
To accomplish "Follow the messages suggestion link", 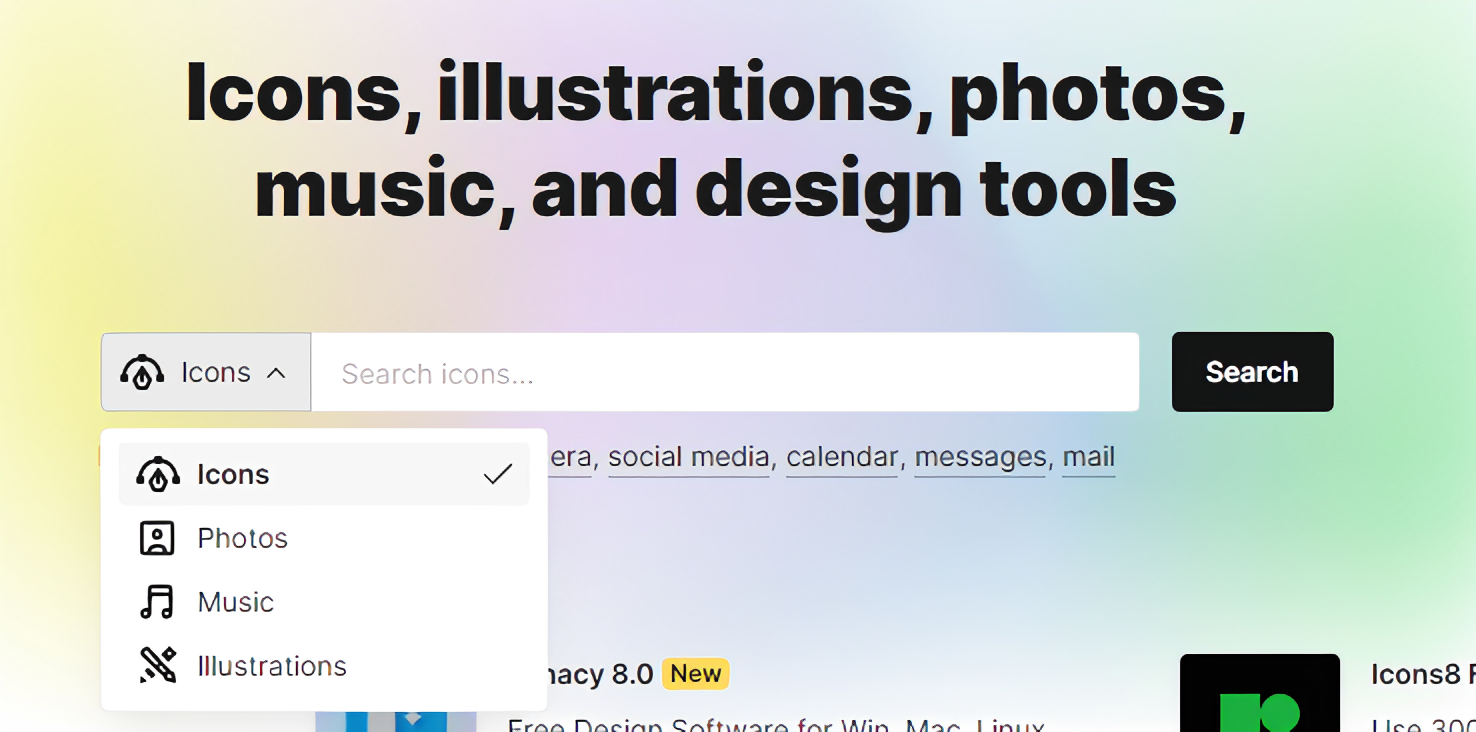I will (980, 457).
